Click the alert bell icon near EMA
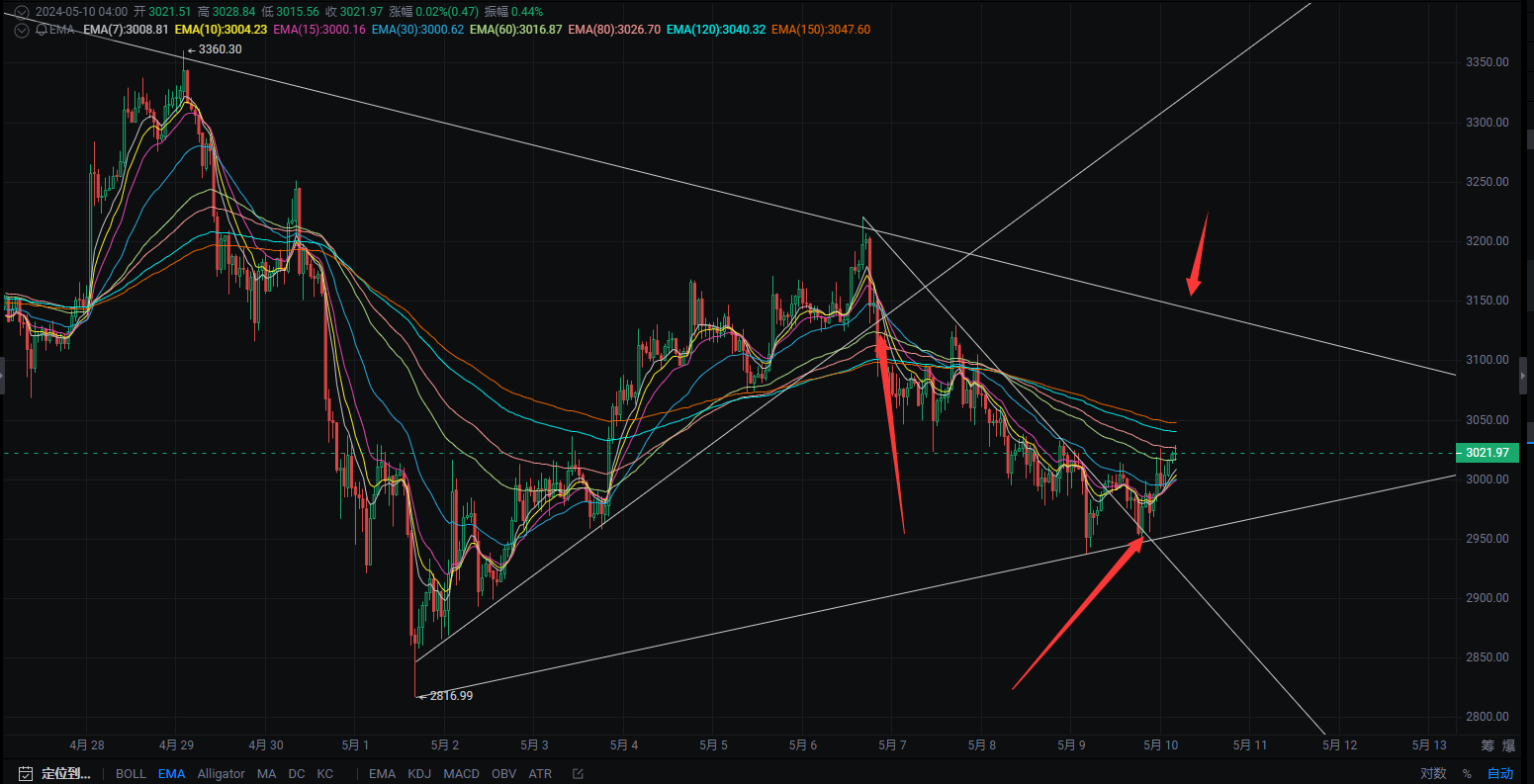Image resolution: width=1534 pixels, height=784 pixels. click(43, 30)
